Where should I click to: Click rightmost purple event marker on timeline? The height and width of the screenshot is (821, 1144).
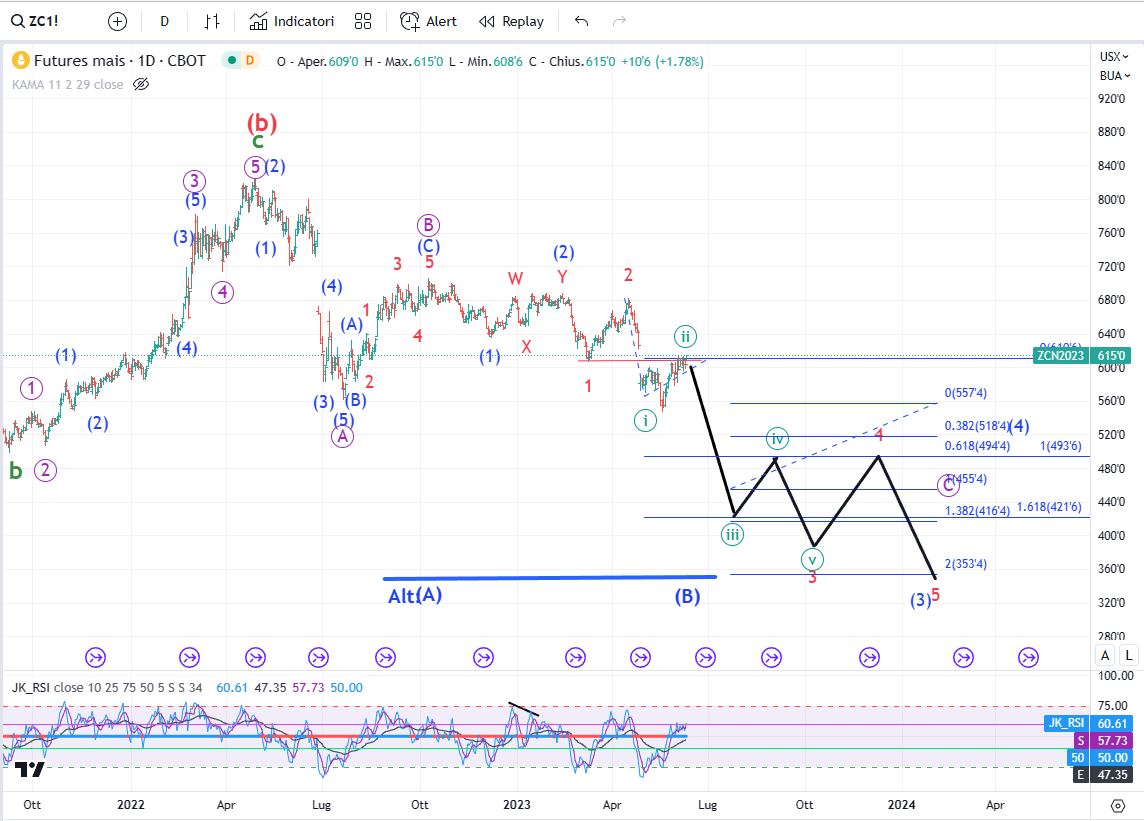click(x=1028, y=658)
